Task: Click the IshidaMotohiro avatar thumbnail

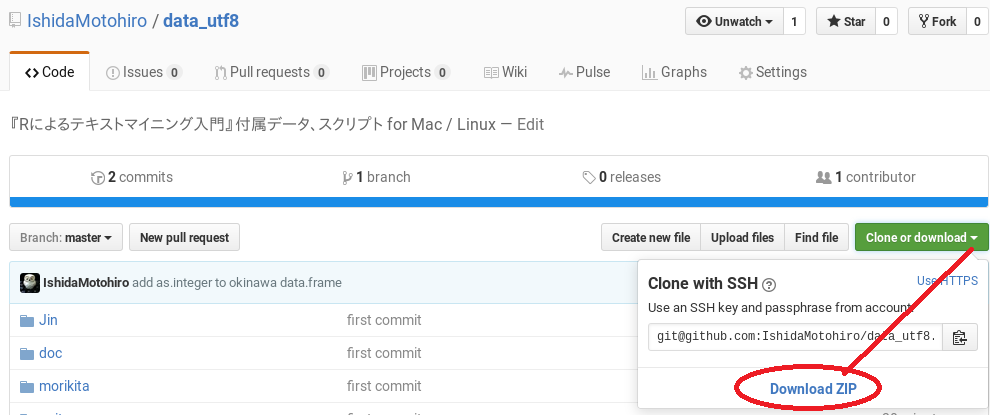Action: [30, 283]
